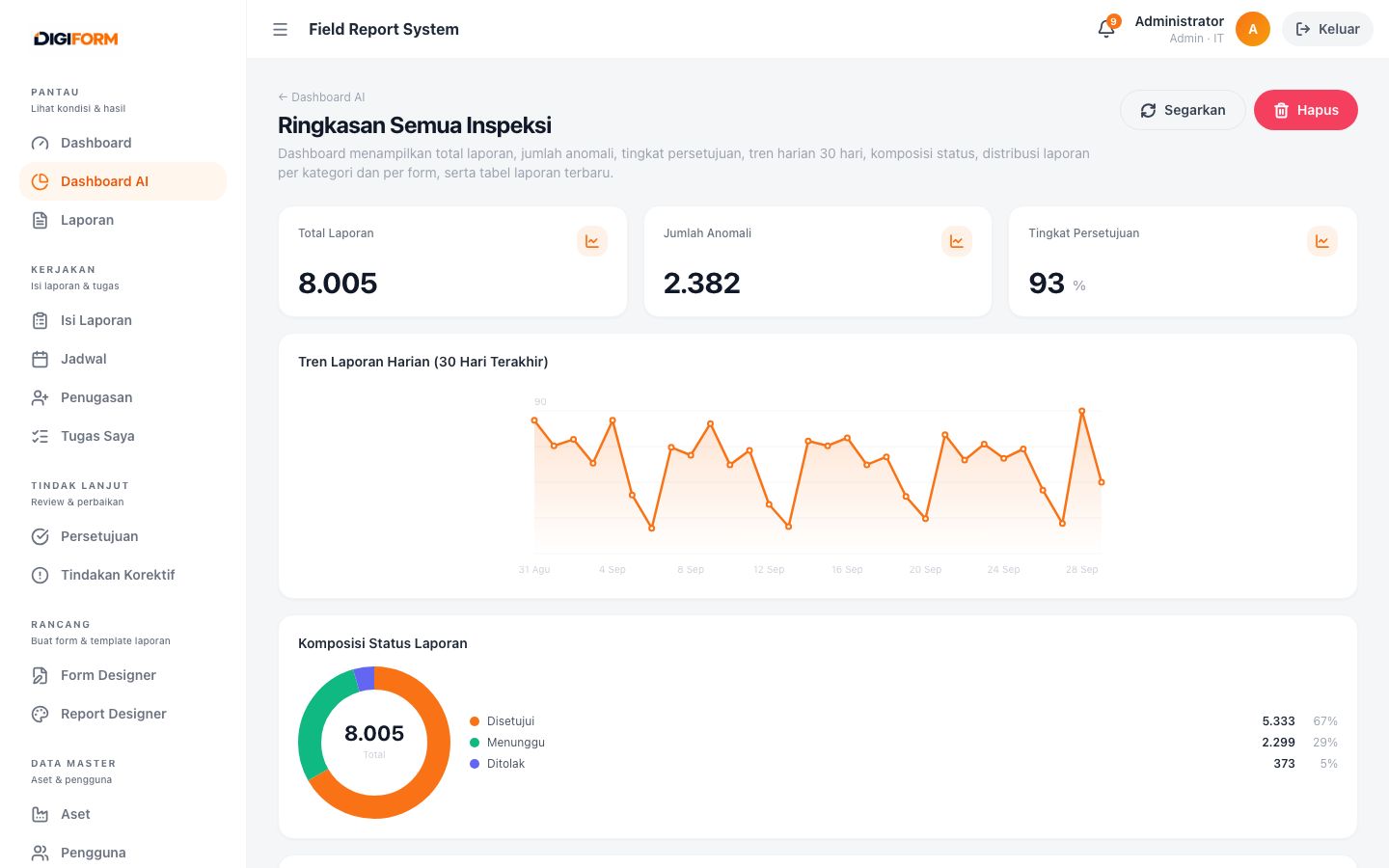Click the Disetujui count 5.333
The width and height of the screenshot is (1389, 868).
(x=1279, y=721)
